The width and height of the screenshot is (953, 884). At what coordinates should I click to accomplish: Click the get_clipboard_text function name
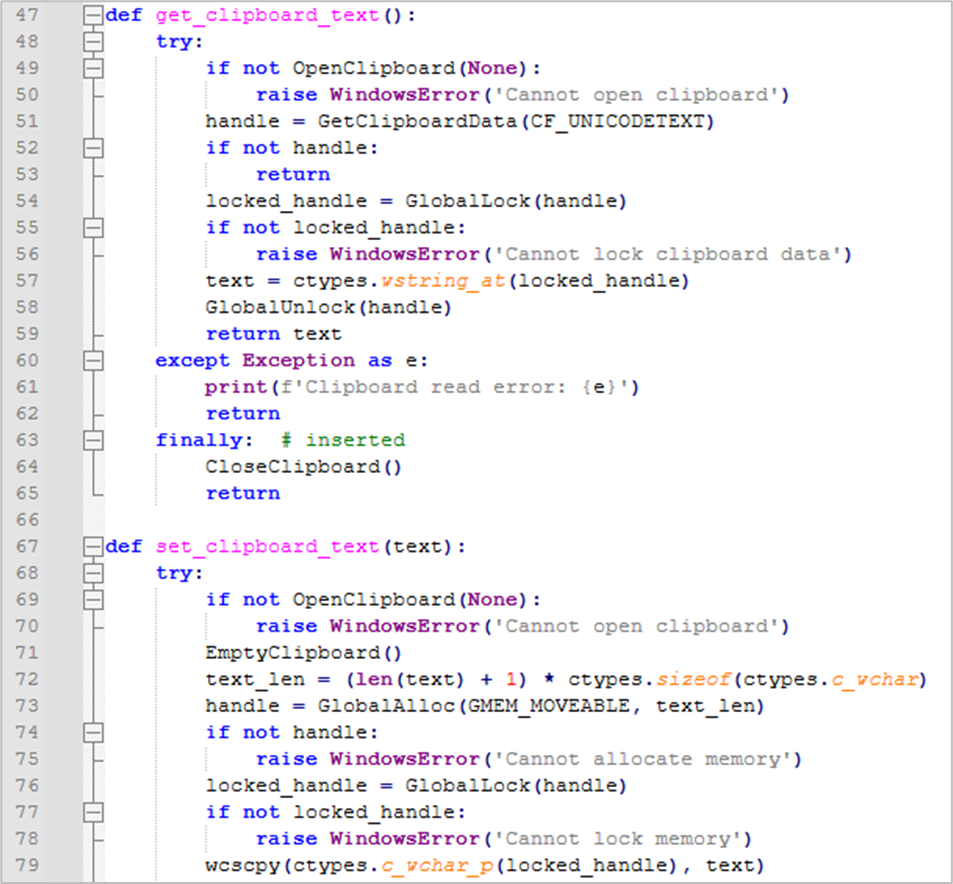267,15
